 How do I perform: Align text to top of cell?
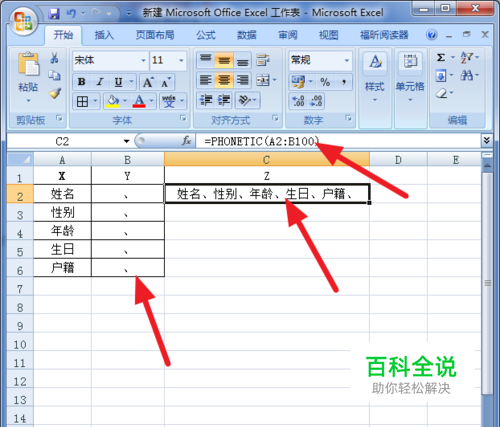point(206,60)
